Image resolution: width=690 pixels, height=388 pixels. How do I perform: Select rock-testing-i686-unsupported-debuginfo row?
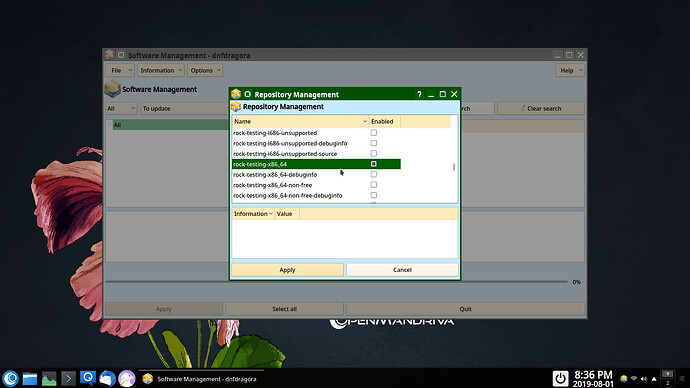[x=316, y=143]
